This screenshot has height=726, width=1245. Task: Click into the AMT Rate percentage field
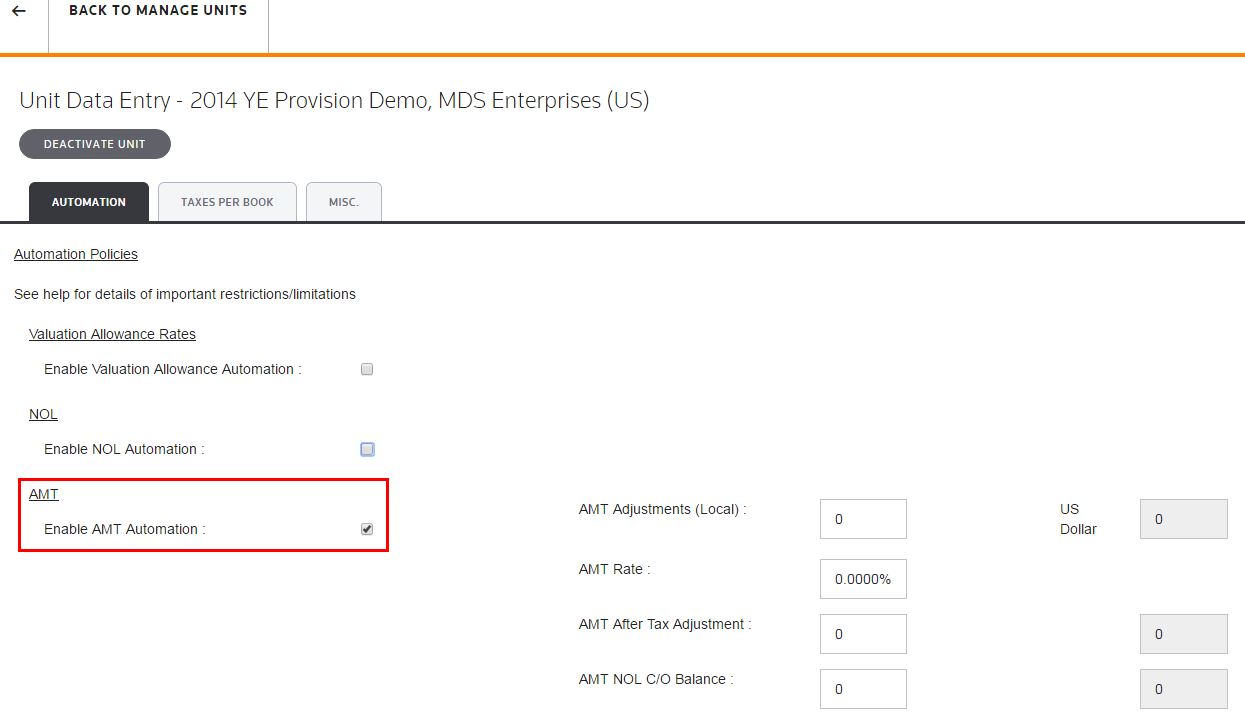[862, 579]
